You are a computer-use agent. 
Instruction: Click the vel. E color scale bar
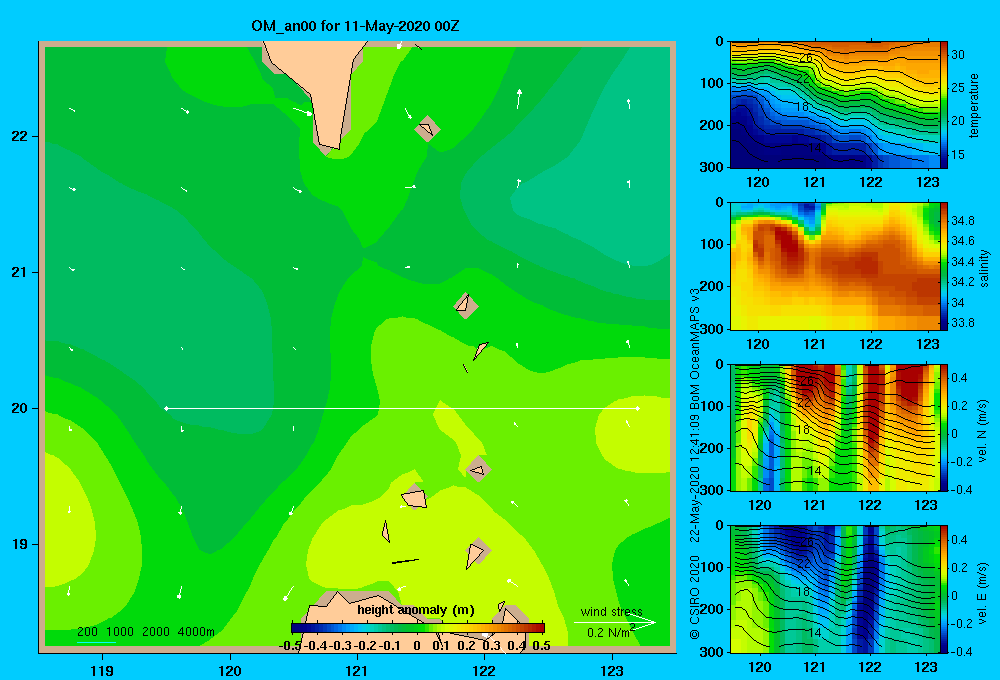coord(944,589)
